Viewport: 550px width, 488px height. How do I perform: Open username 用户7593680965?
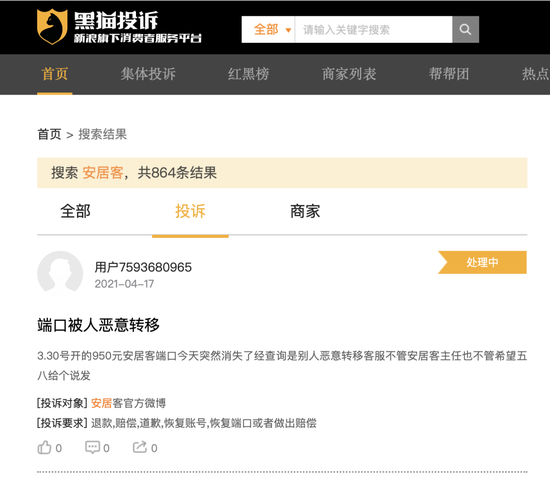tap(143, 267)
